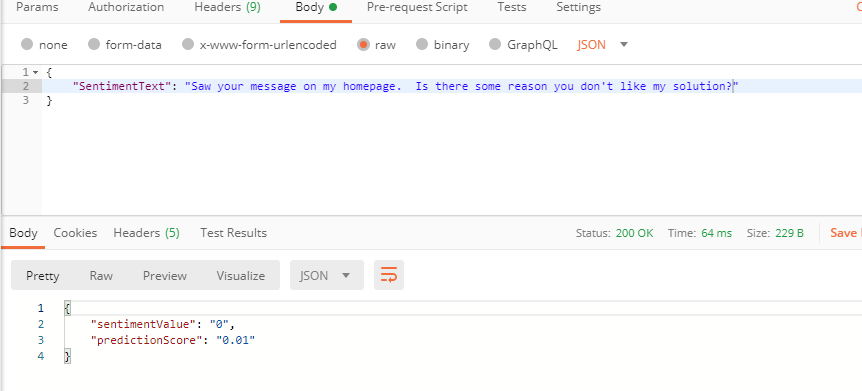Select the x-www-form-urlencoded body type
The width and height of the screenshot is (862, 391).
pos(259,45)
